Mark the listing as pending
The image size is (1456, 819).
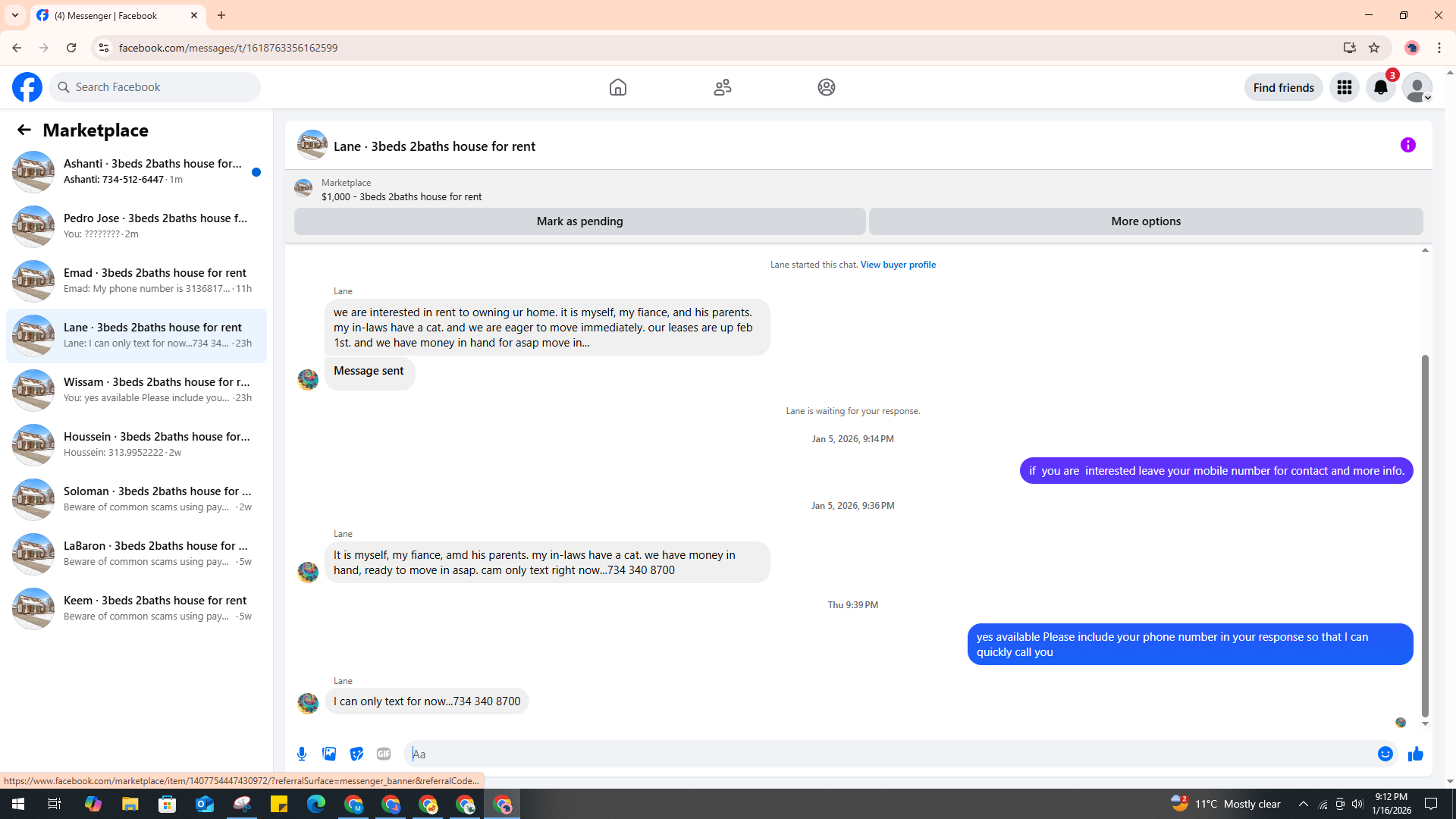point(579,221)
